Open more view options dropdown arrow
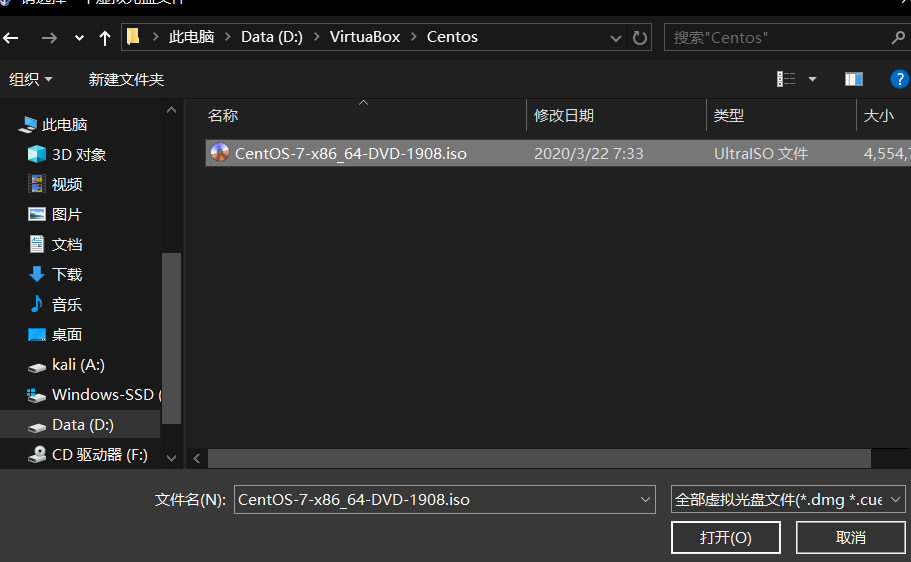 812,79
